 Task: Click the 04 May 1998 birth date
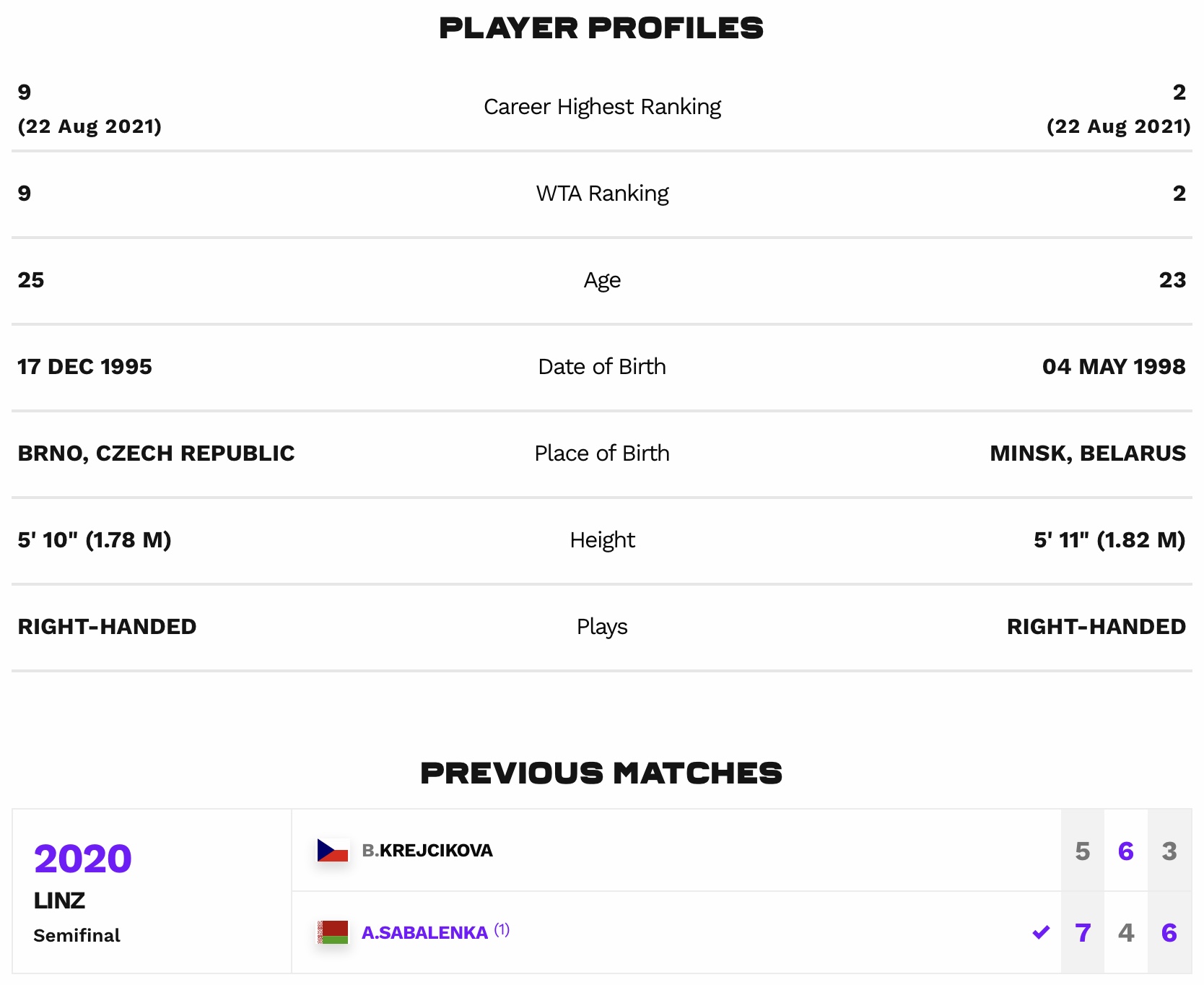(x=1114, y=367)
